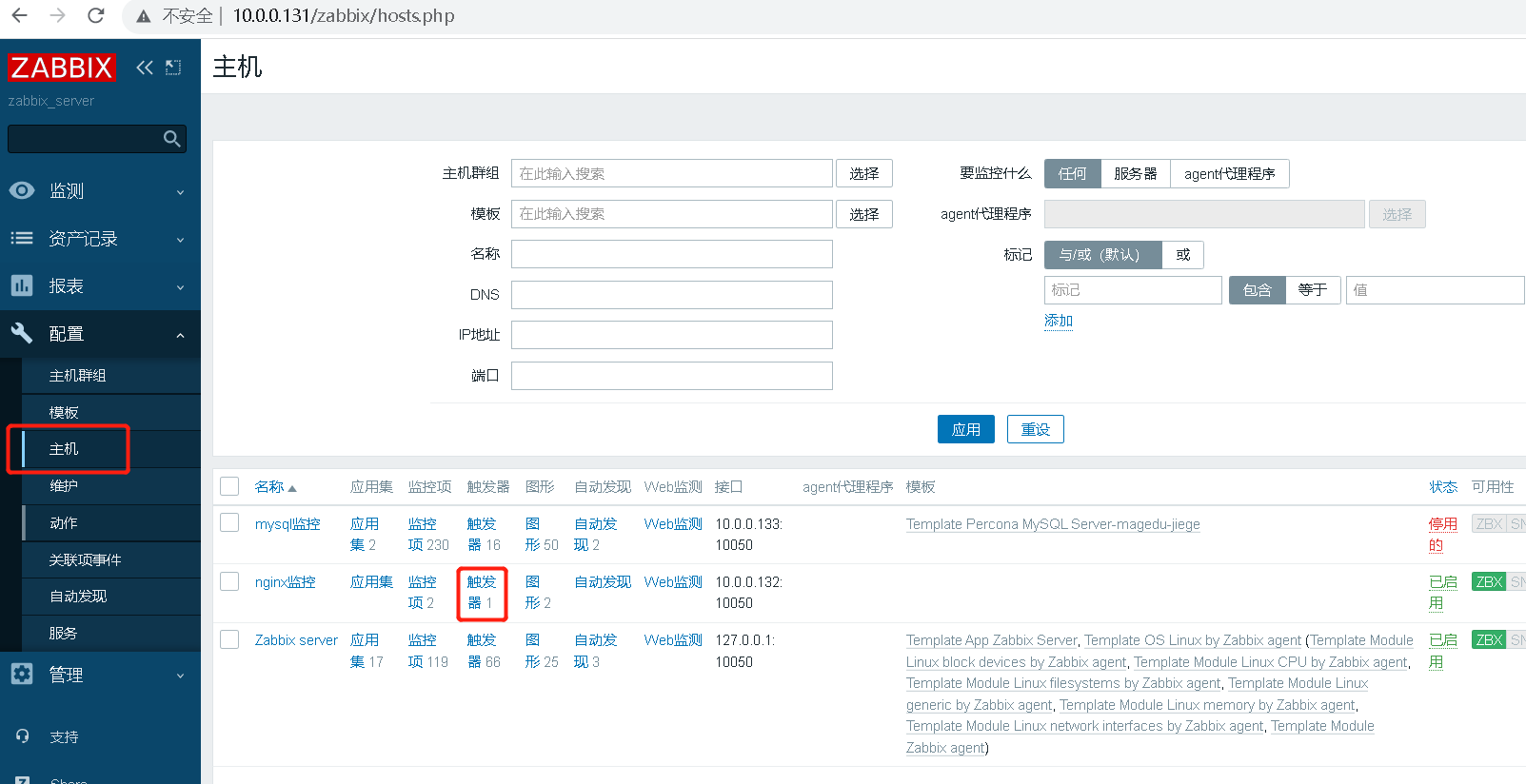Viewport: 1526px width, 784px height.
Task: Click the 名称 filter input field
Action: (672, 254)
